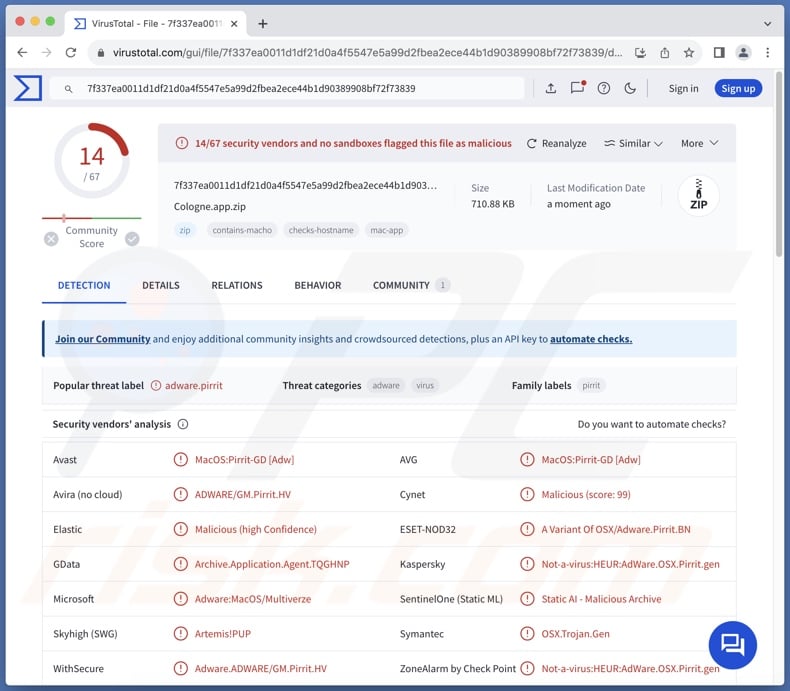Toggle dark mode moon icon
This screenshot has height=691, width=790.
point(630,88)
